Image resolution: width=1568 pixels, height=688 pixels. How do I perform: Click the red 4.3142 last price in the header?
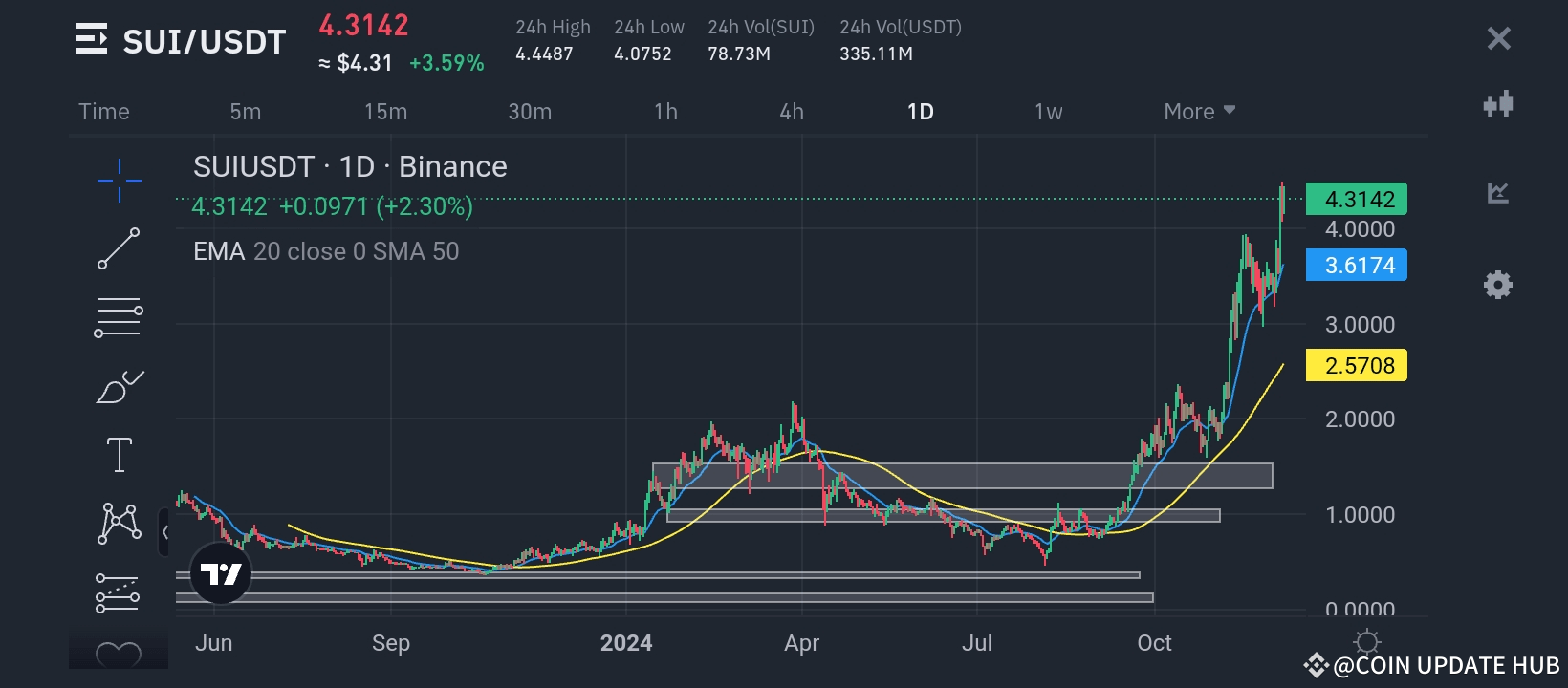363,25
